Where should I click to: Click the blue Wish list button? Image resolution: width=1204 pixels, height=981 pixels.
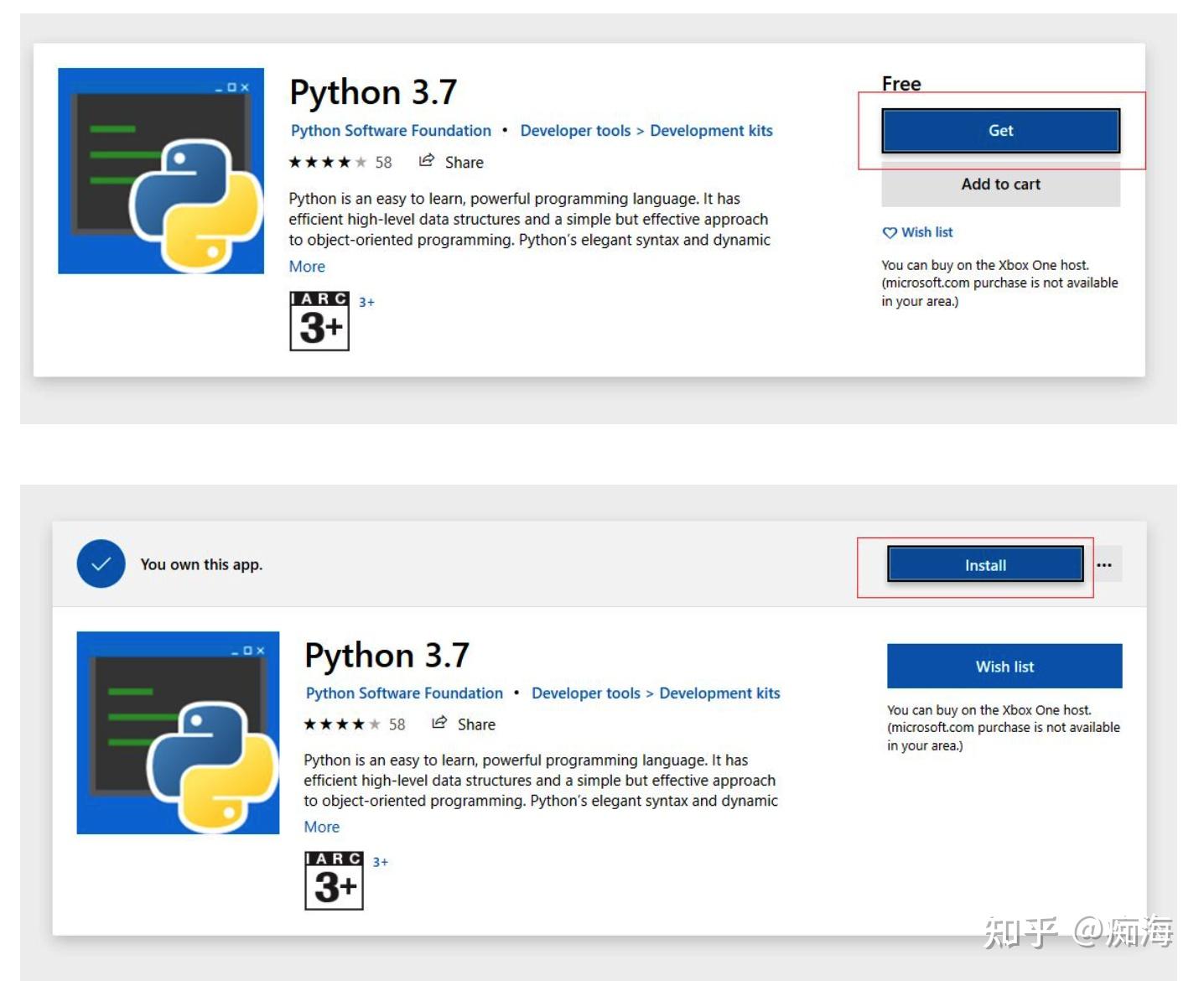pos(1004,667)
